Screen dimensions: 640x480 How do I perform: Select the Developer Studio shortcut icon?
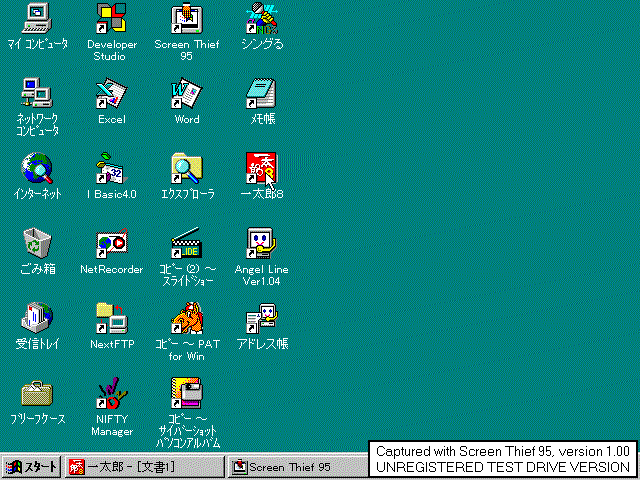click(111, 19)
